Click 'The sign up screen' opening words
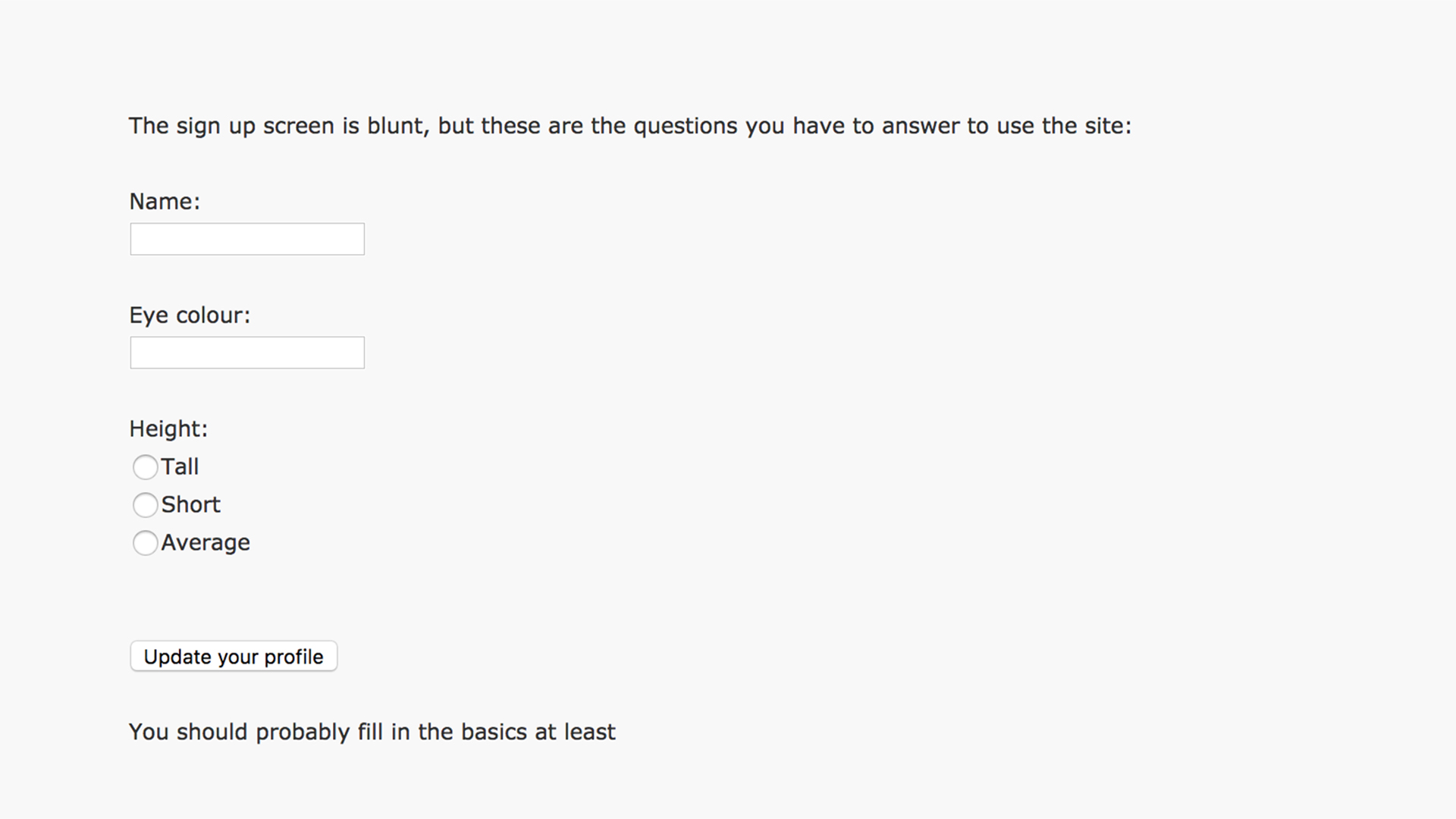The height and width of the screenshot is (819, 1456). click(231, 126)
